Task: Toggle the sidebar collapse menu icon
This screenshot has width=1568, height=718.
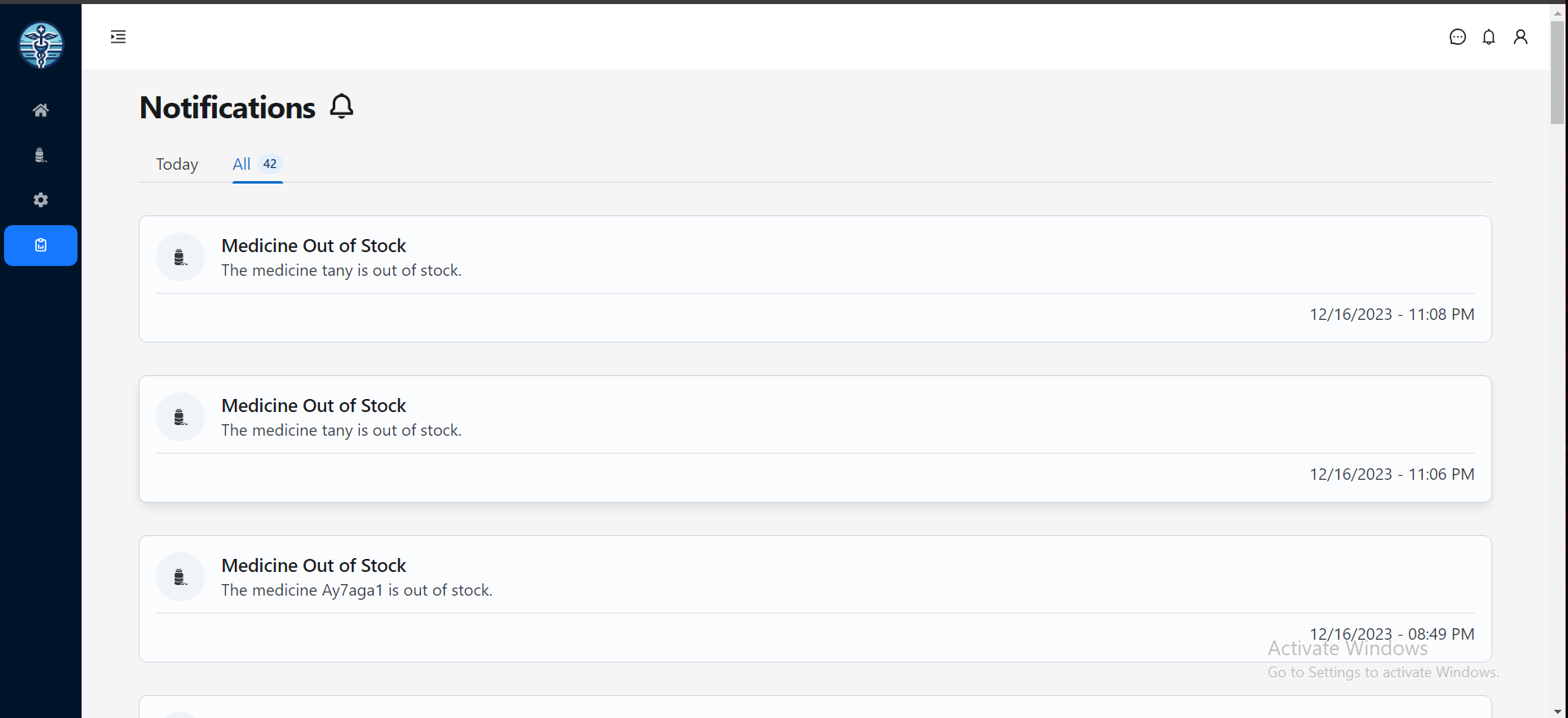Action: [118, 37]
